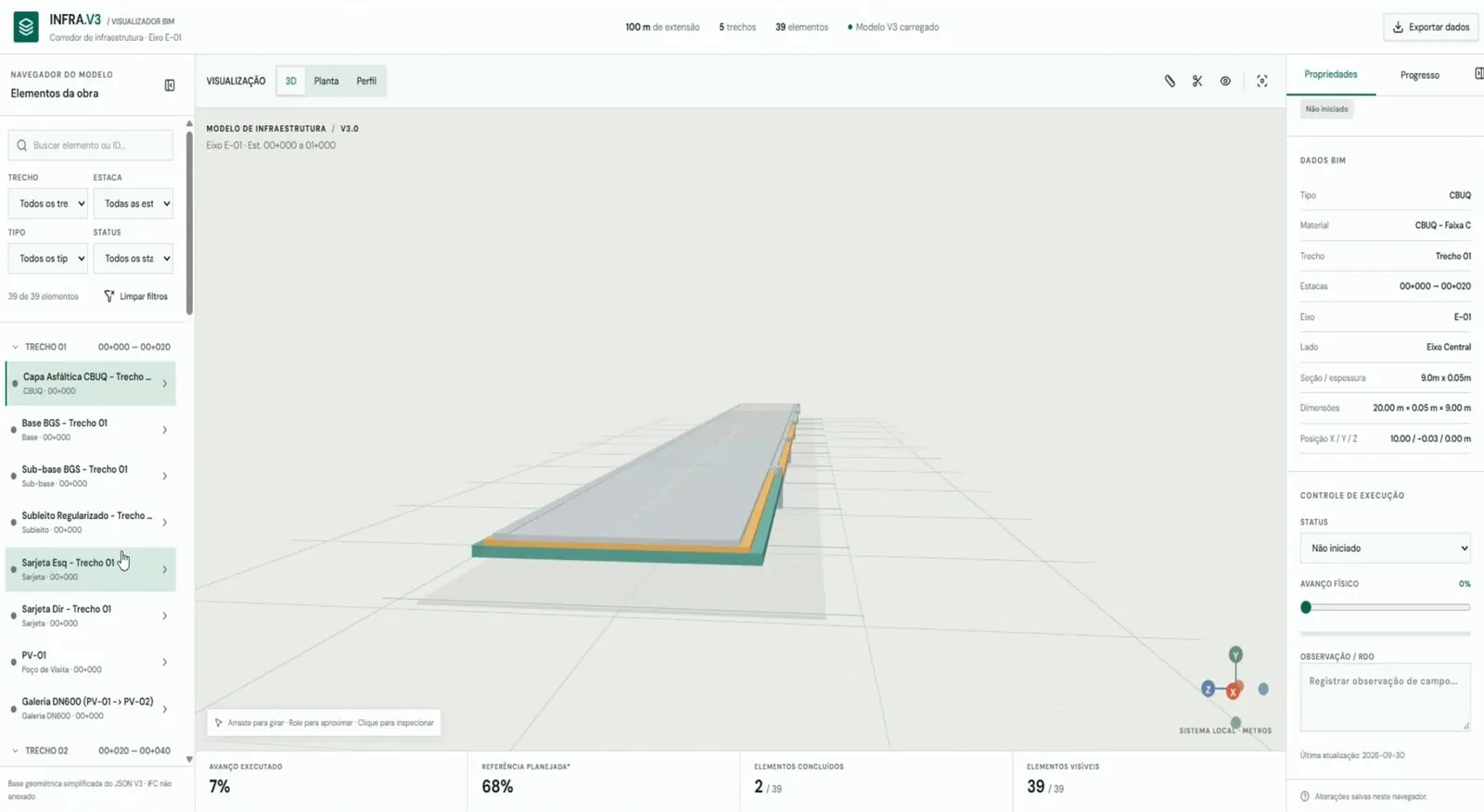Activate the section cut scissors tool

[x=1197, y=82]
